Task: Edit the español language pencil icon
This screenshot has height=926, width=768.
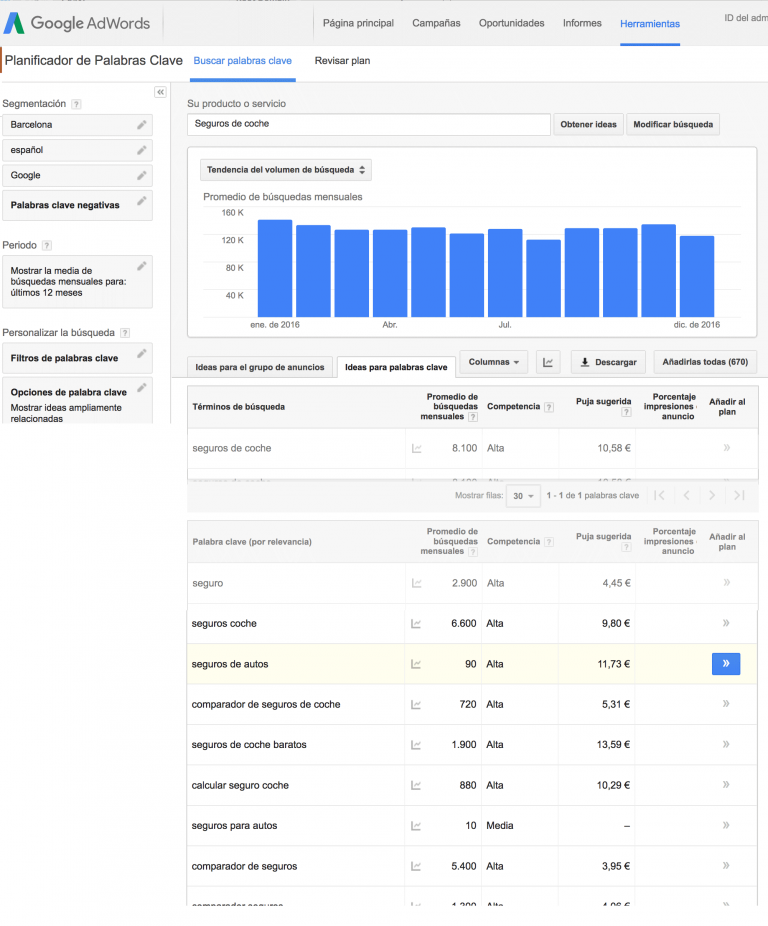Action: pos(142,150)
